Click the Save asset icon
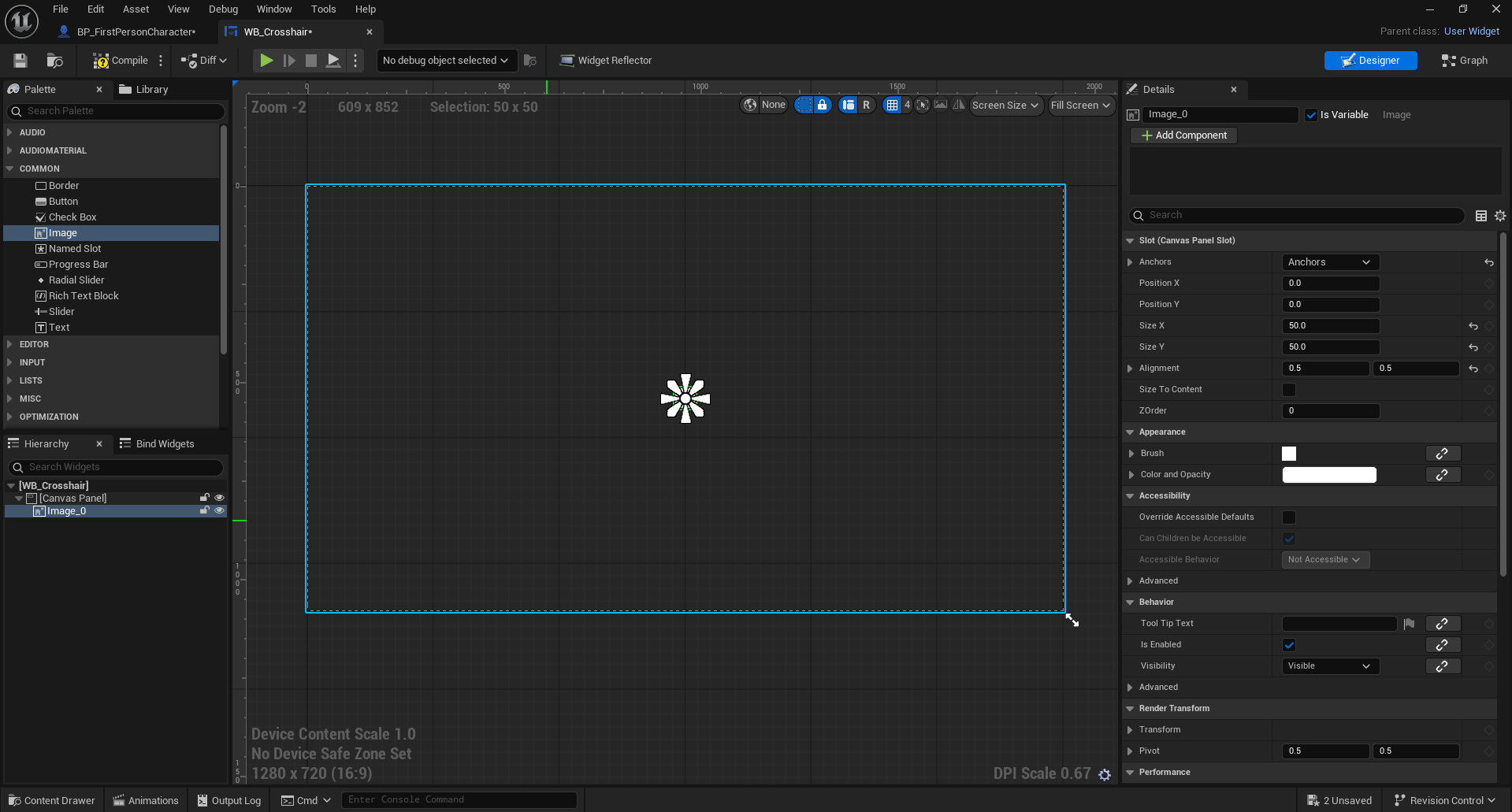 click(x=20, y=61)
